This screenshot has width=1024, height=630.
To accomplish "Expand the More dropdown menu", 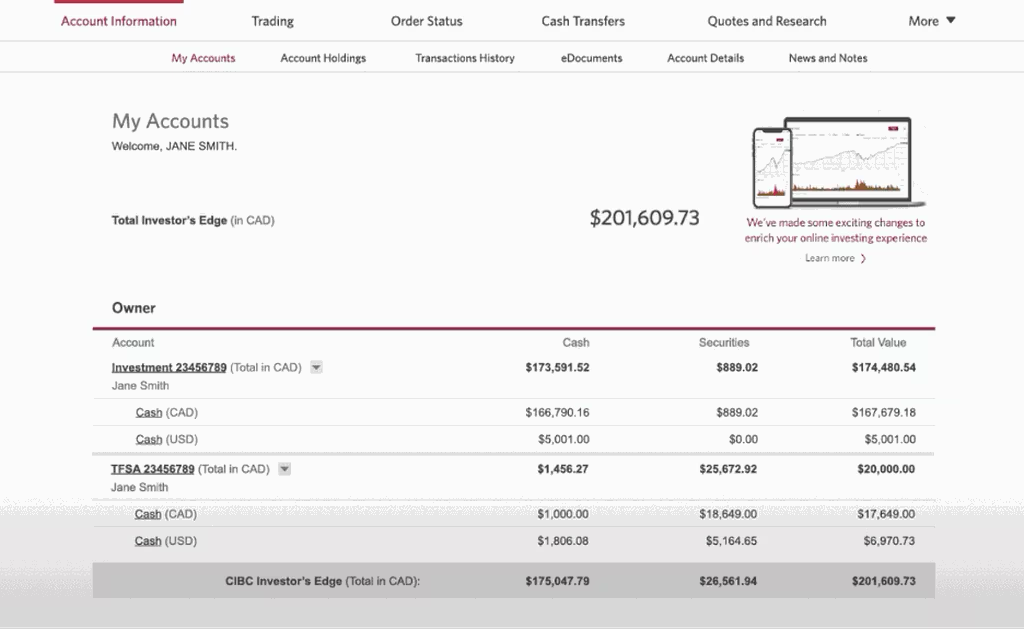I will click(x=932, y=21).
